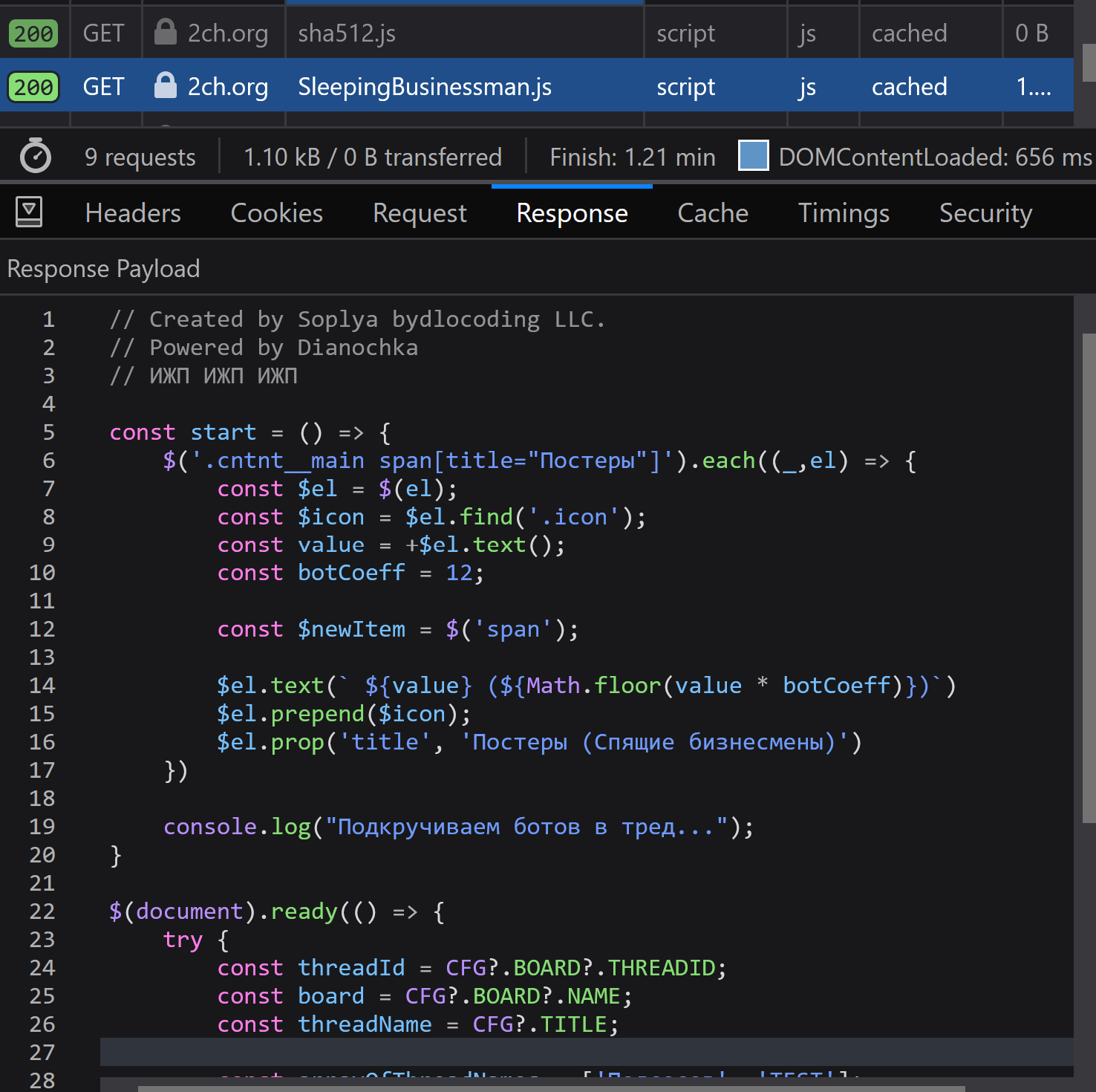Show the Cache tab
1096x1092 pixels.
[712, 213]
